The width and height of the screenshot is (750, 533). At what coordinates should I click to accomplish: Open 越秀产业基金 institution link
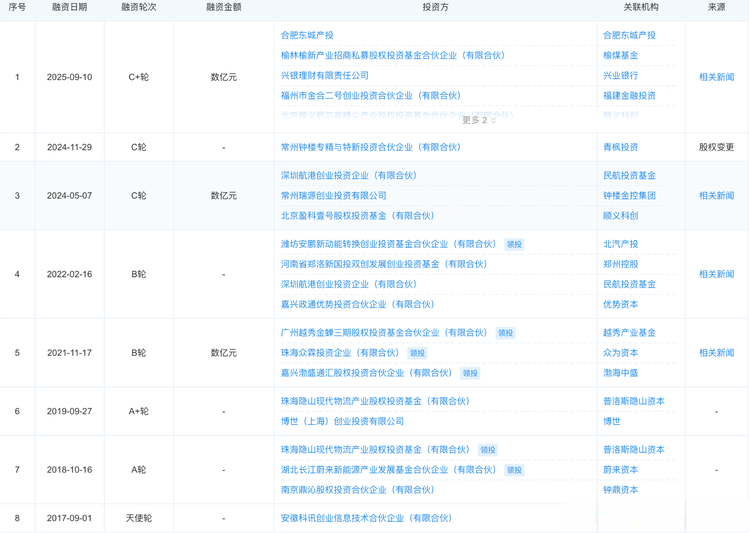[630, 333]
